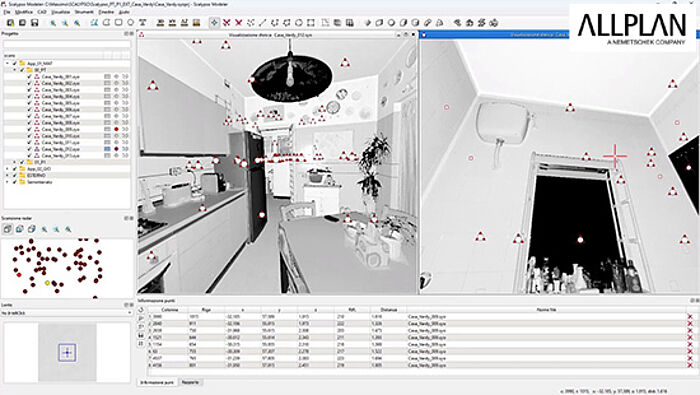
Task: Toggle checkmark of Casa_Verdy_013.syn
Action: pos(29,155)
